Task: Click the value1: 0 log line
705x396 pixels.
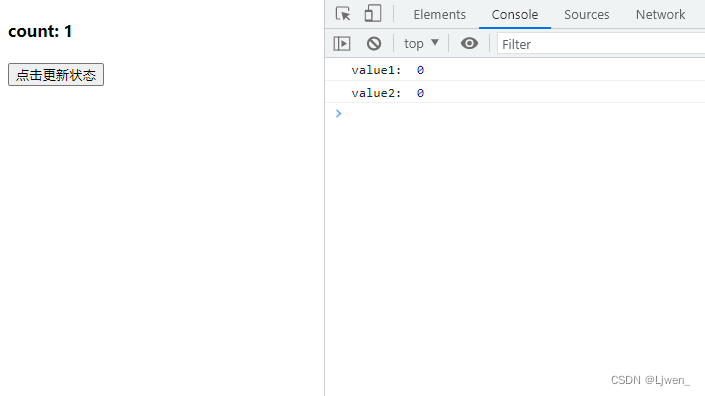Action: pos(515,70)
